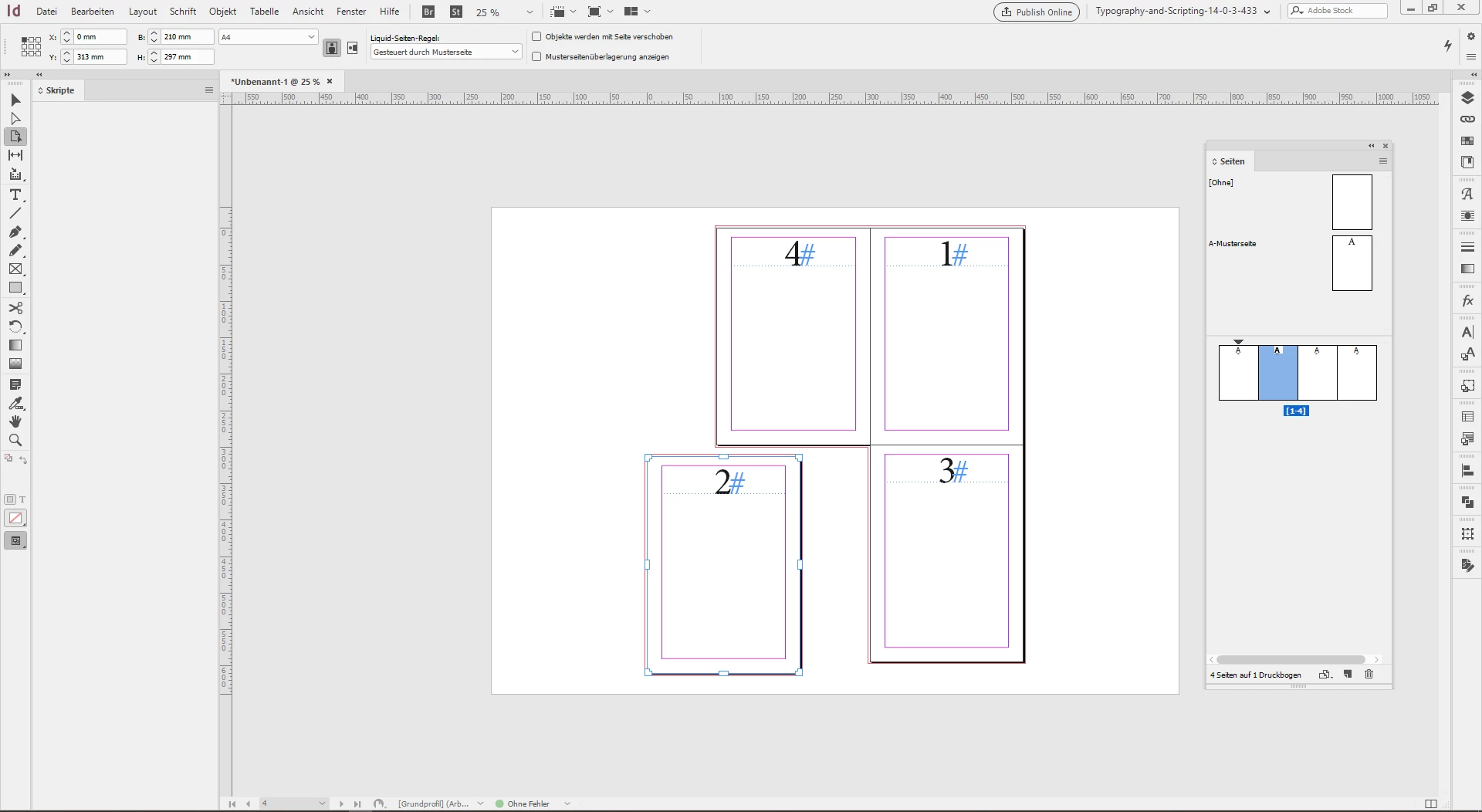Open the Skripte panel flyout menu

[x=208, y=90]
